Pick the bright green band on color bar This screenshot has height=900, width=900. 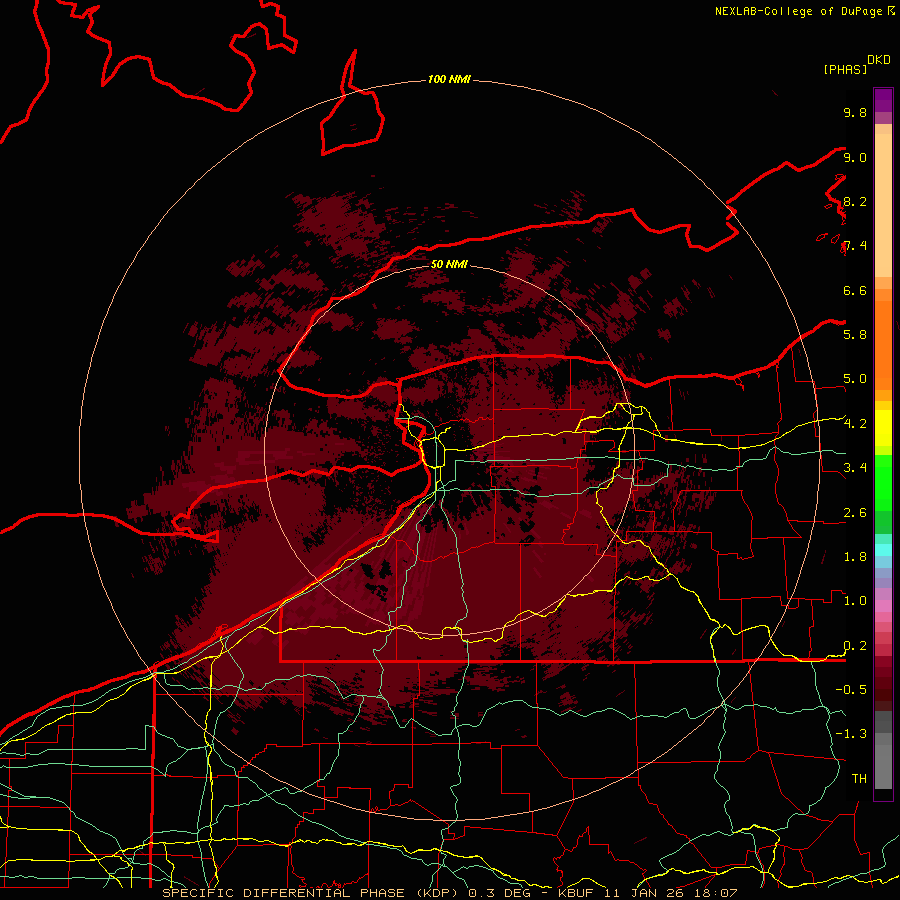pyautogui.click(x=883, y=482)
